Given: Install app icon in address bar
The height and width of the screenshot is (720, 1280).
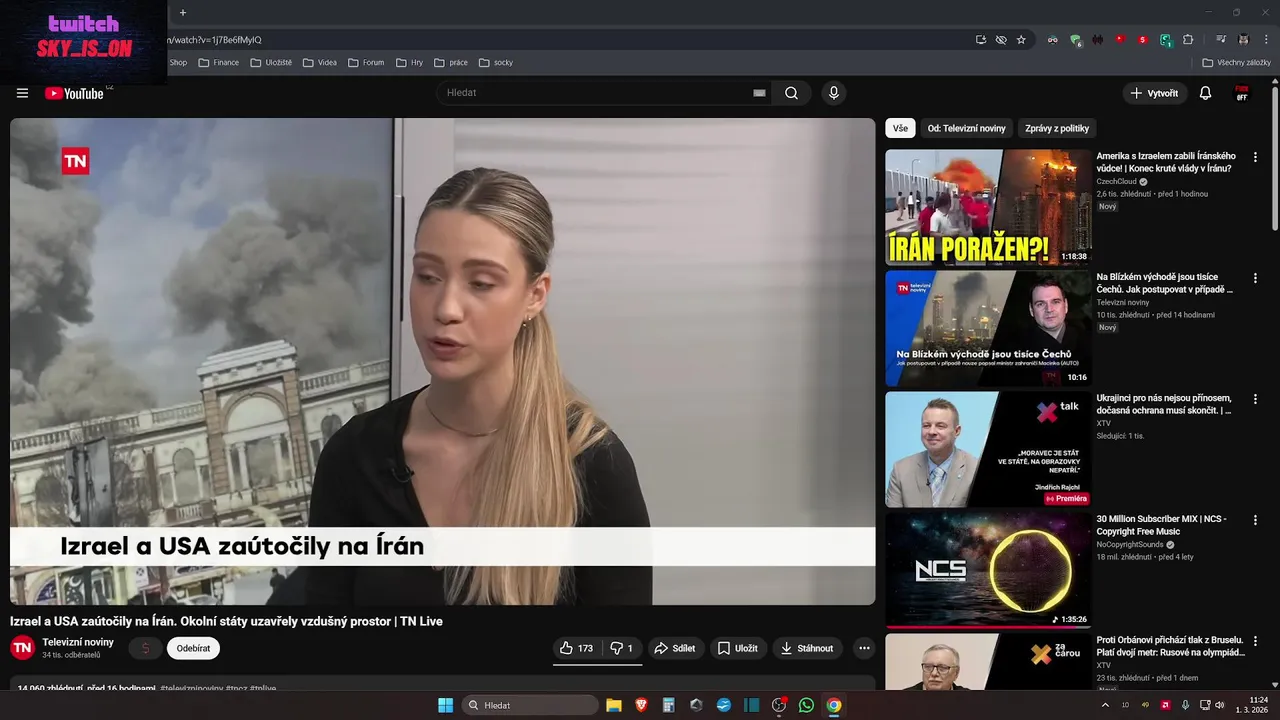Looking at the screenshot, I should point(981,40).
